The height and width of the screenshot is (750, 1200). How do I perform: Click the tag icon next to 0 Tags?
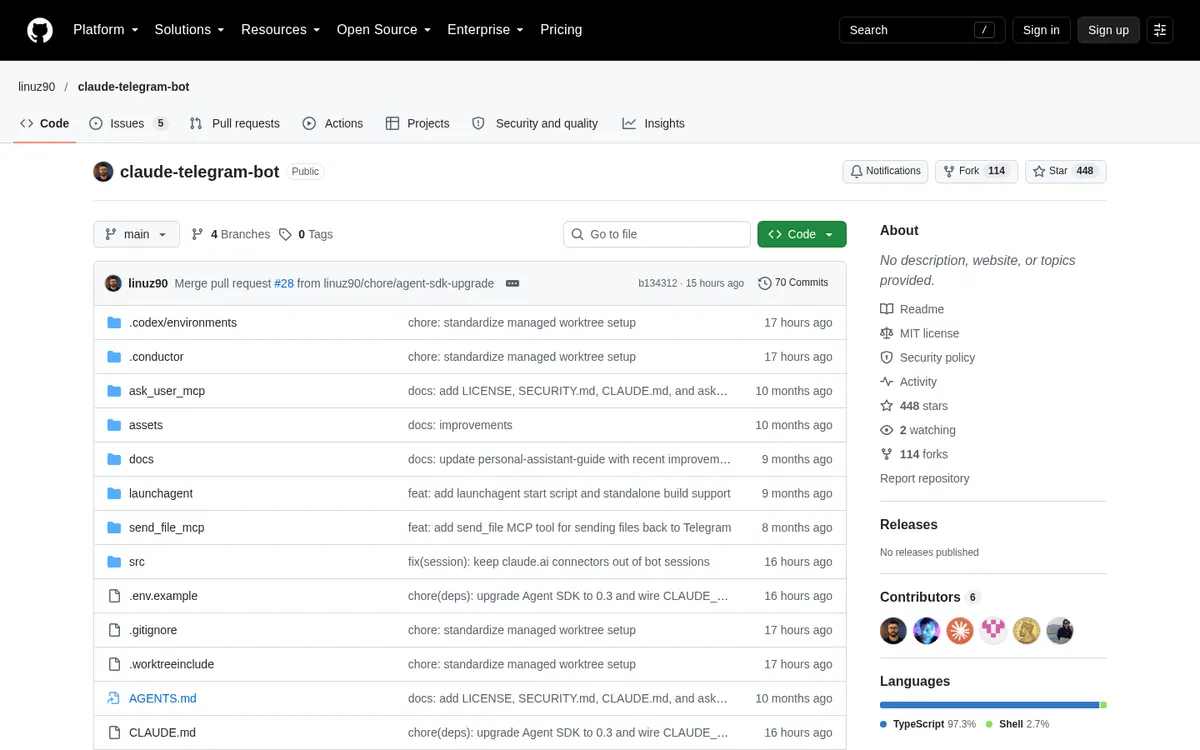click(x=285, y=234)
